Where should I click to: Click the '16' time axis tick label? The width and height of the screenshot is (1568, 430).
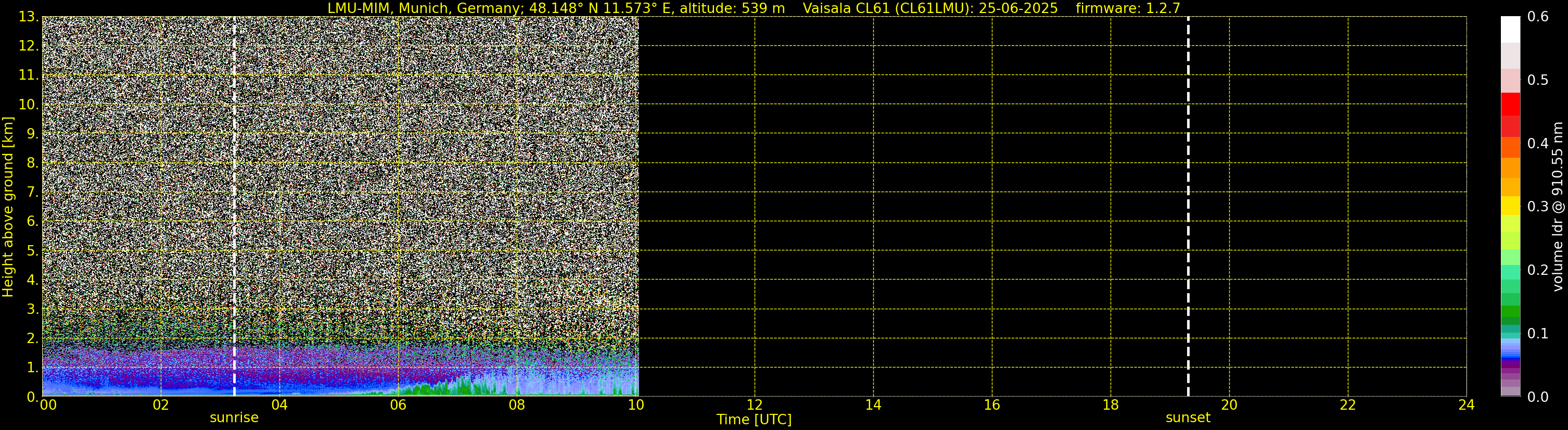(991, 405)
